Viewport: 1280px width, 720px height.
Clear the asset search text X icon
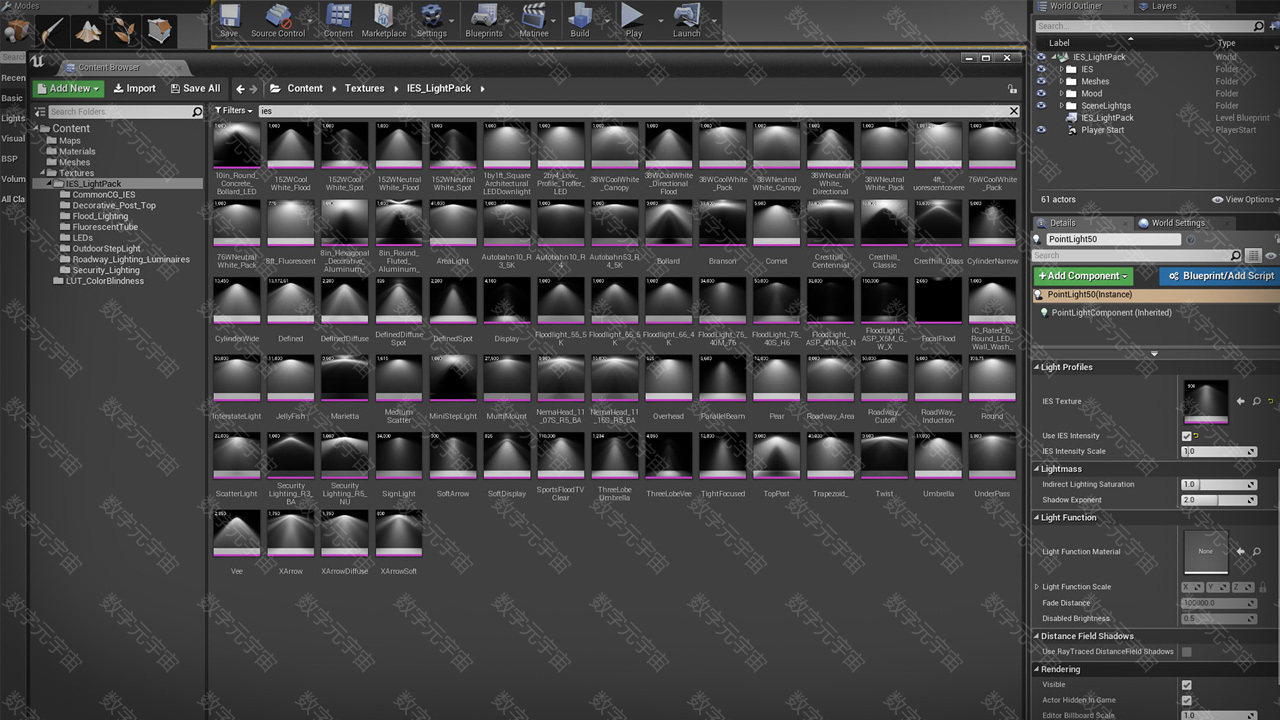(x=1013, y=111)
